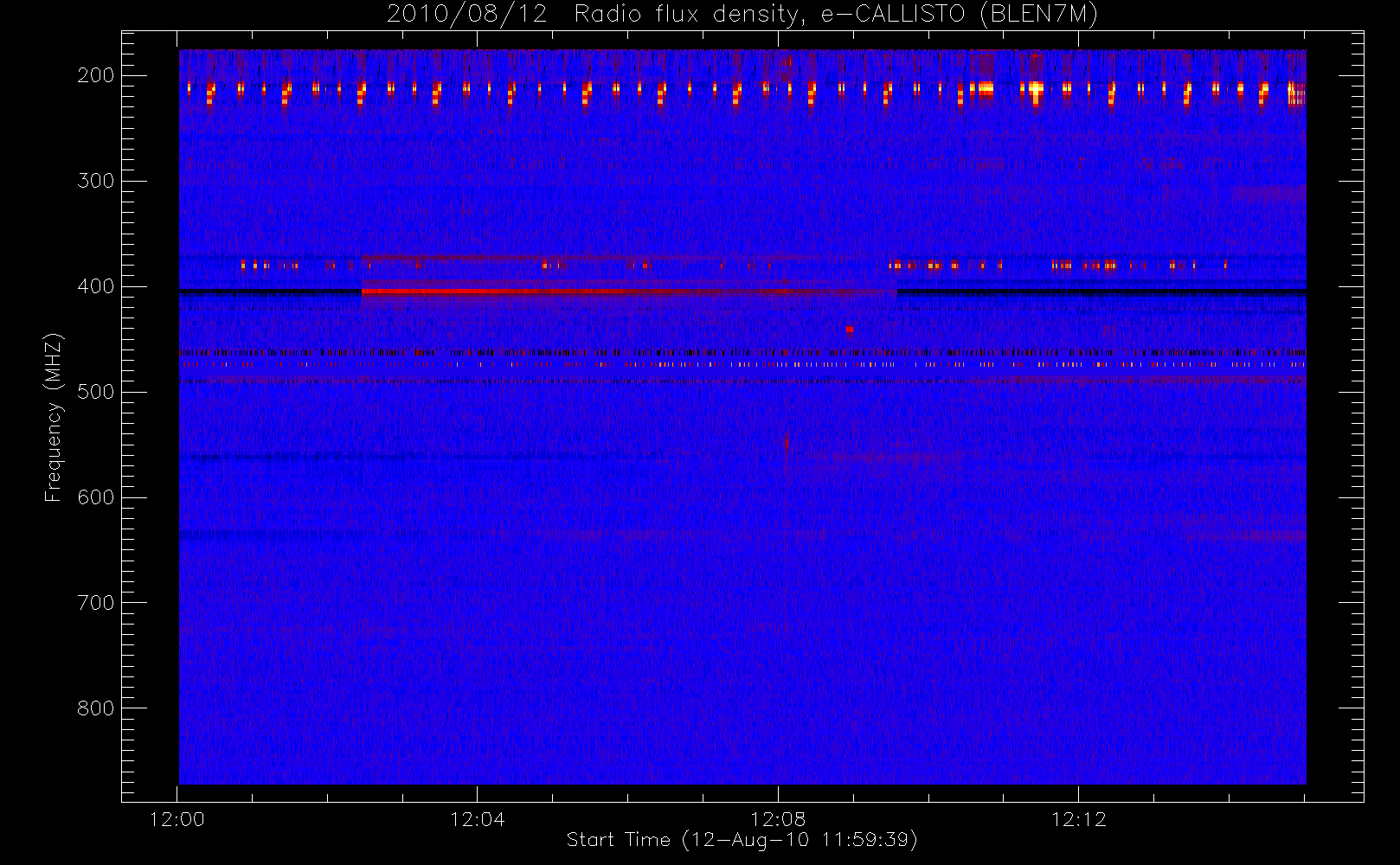The width and height of the screenshot is (1400, 865).
Task: Click the 12:12 time tick label
Action: pyautogui.click(x=1078, y=819)
